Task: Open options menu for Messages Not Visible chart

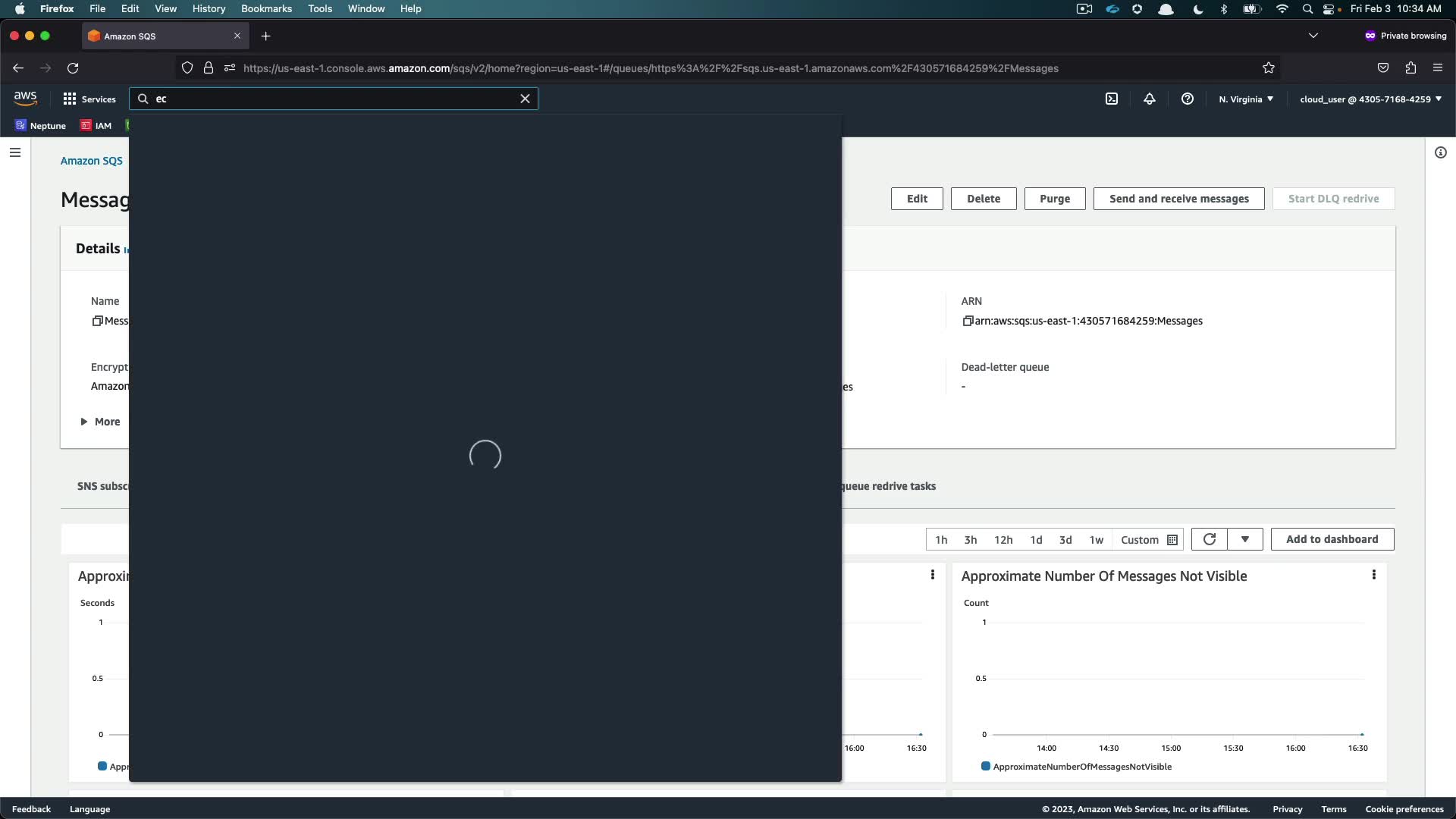Action: click(1373, 575)
